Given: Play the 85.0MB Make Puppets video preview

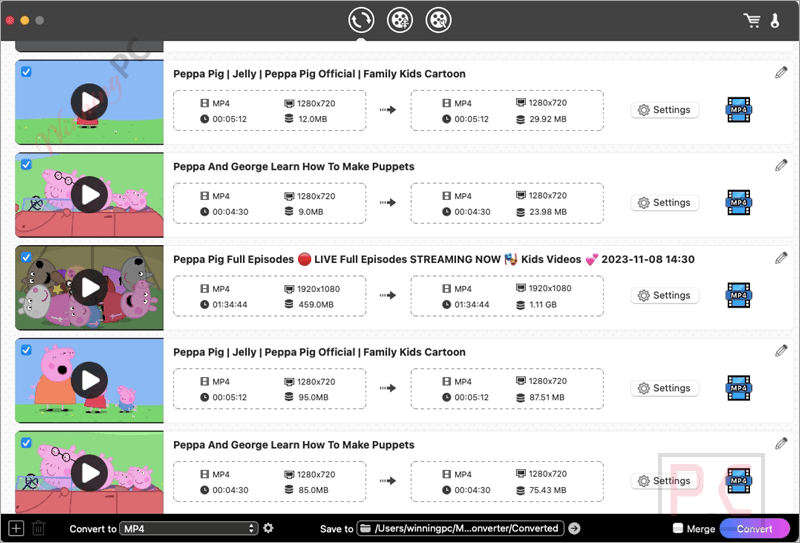Looking at the screenshot, I should pos(89,473).
